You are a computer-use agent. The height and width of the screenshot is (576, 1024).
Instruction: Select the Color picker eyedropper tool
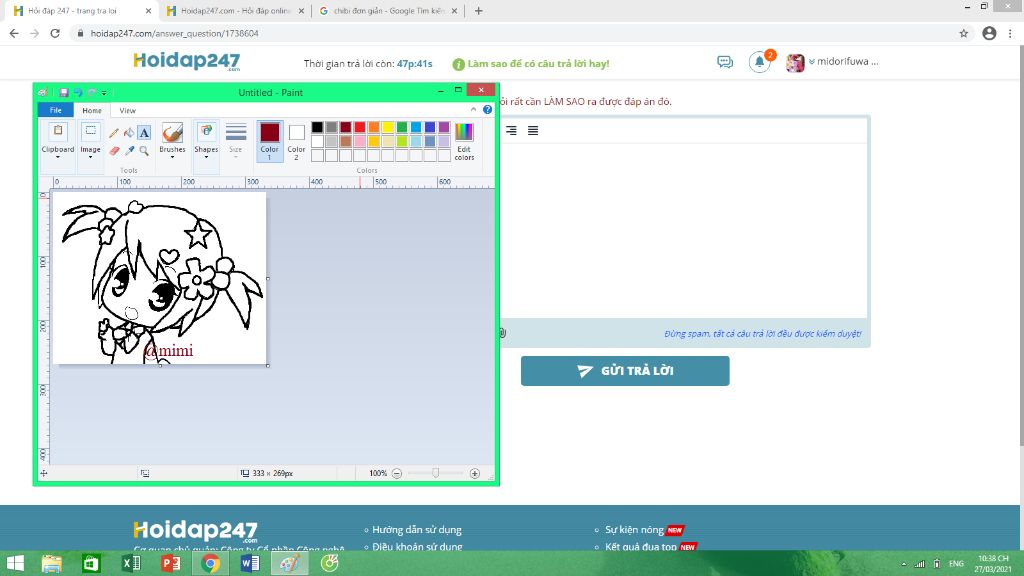click(129, 151)
